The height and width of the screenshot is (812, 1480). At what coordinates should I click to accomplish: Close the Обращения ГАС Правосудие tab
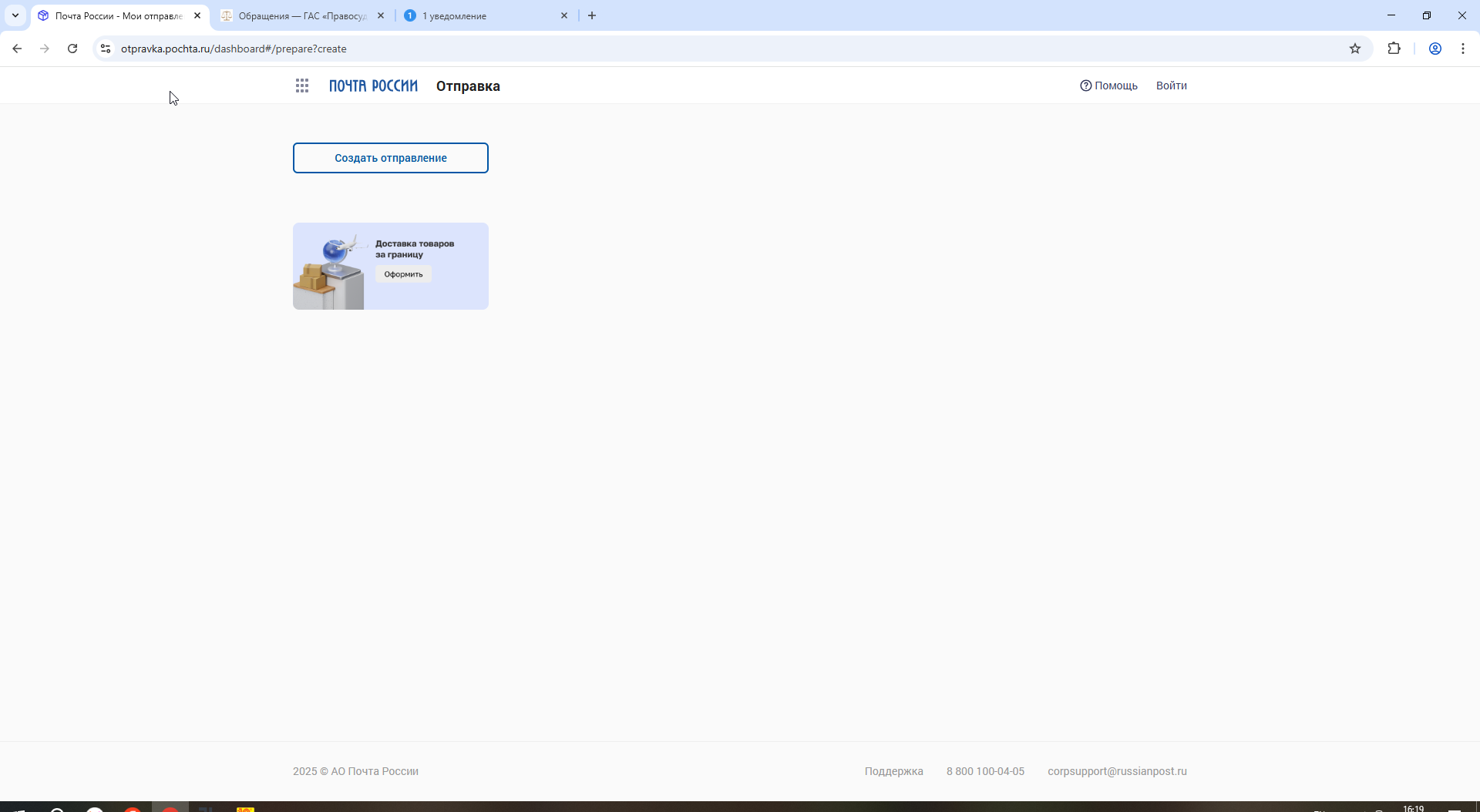(381, 15)
